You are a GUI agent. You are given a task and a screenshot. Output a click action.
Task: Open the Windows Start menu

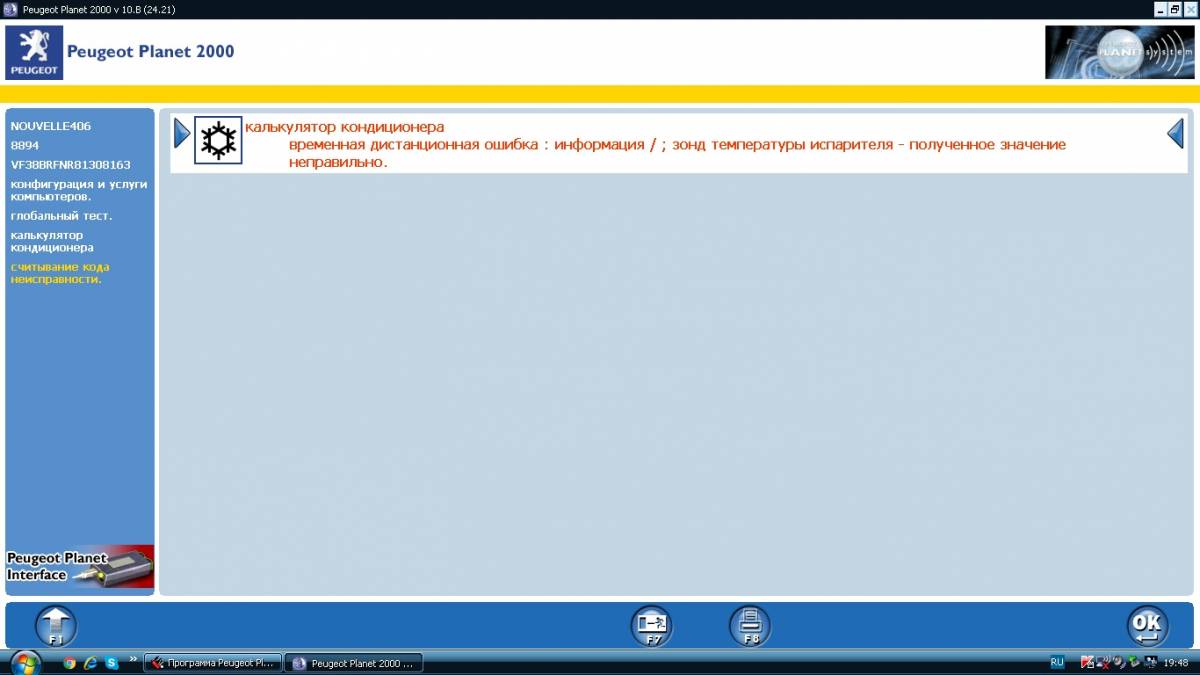click(24, 662)
